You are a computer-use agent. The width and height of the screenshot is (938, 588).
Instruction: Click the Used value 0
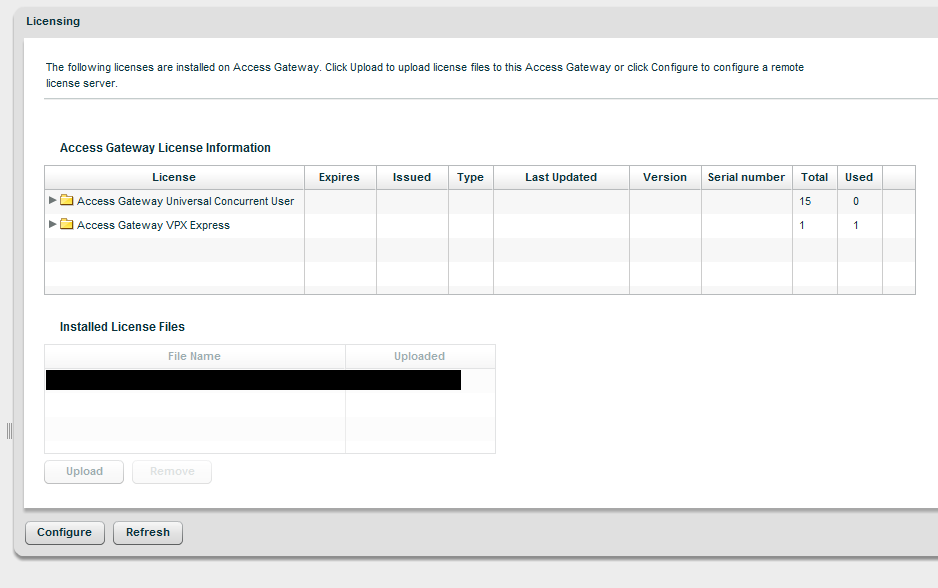pos(856,202)
